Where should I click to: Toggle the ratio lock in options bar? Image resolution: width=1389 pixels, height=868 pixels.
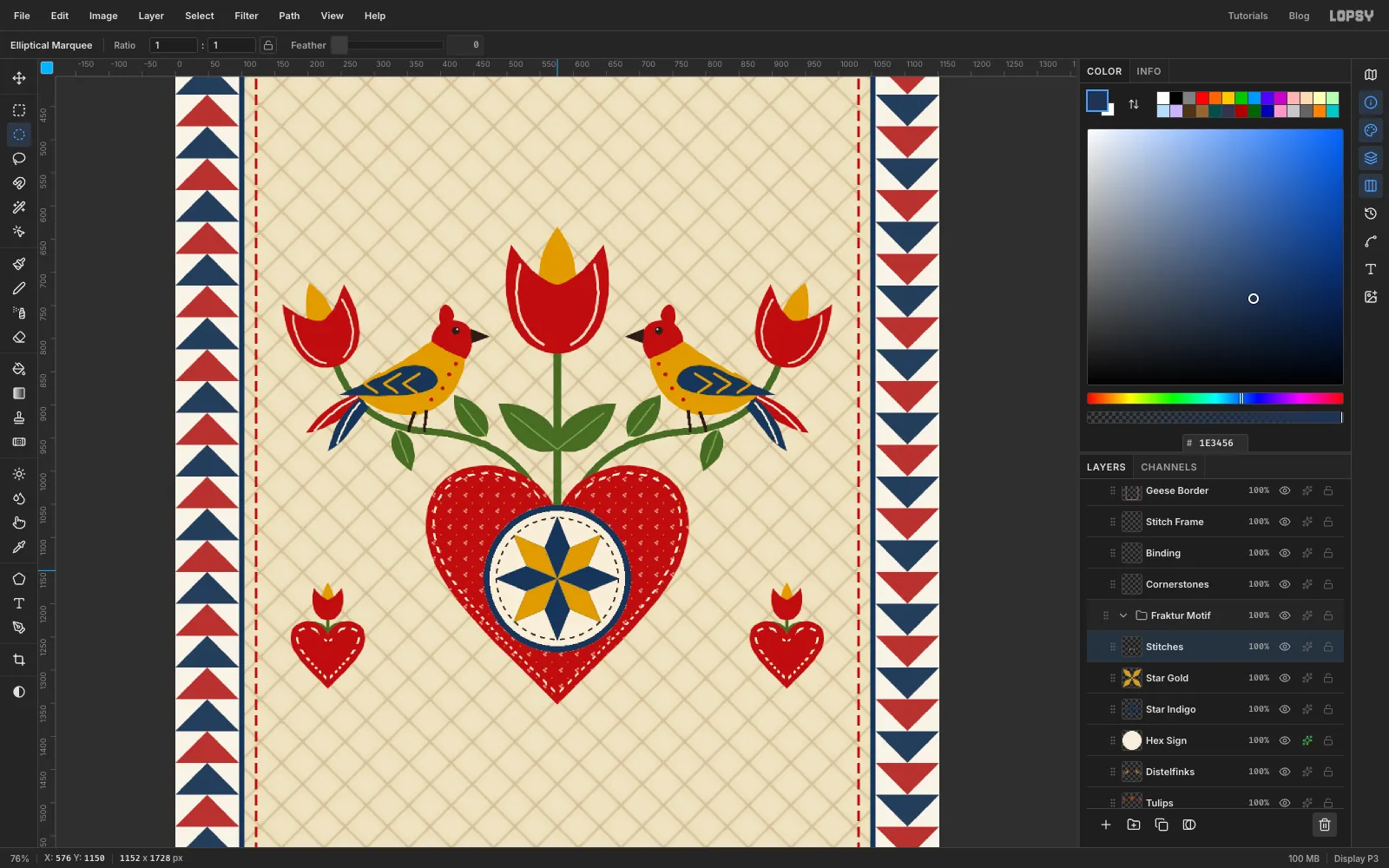point(268,45)
